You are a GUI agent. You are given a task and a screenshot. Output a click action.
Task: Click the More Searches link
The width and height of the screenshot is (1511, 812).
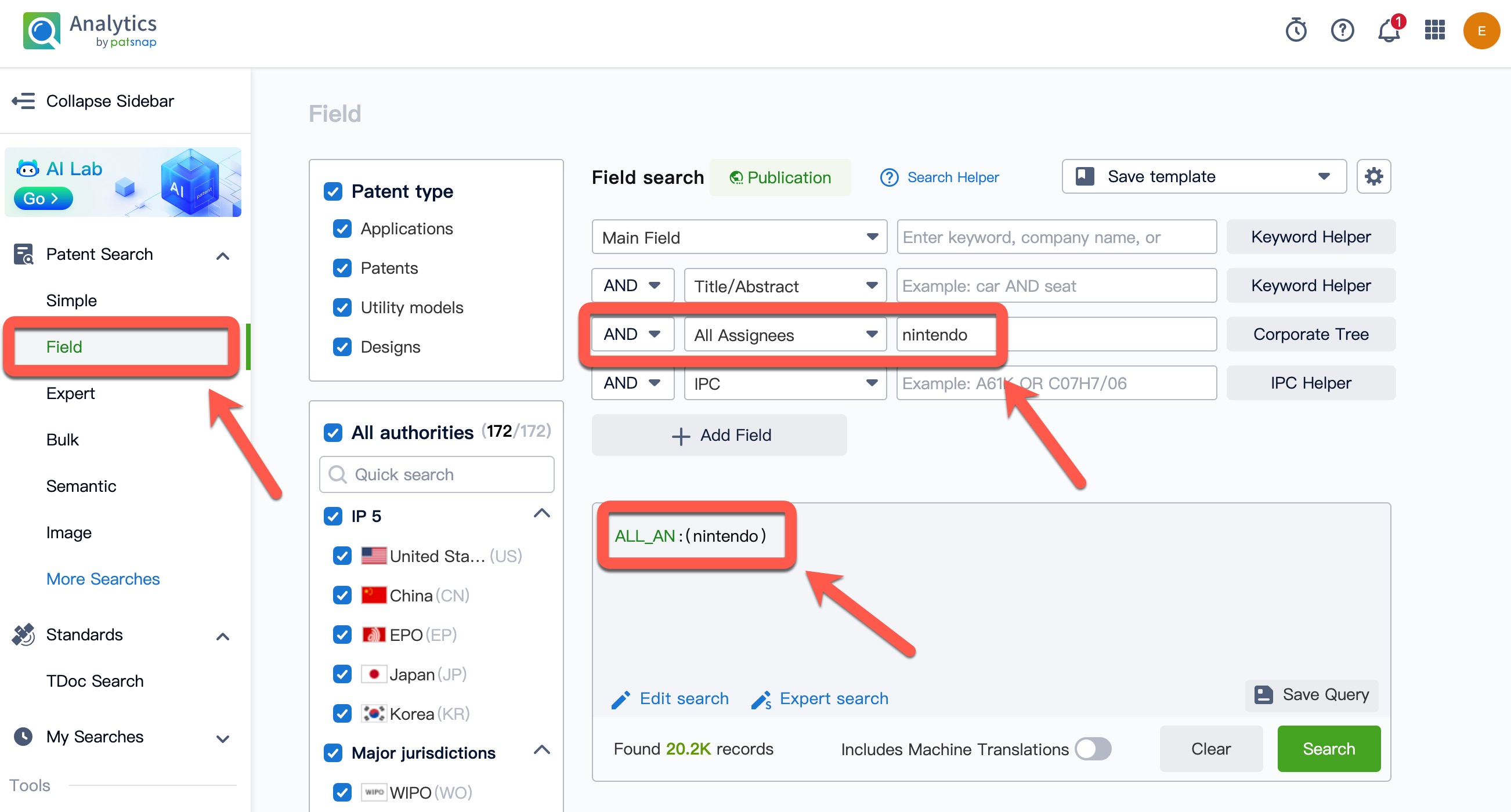pos(103,579)
